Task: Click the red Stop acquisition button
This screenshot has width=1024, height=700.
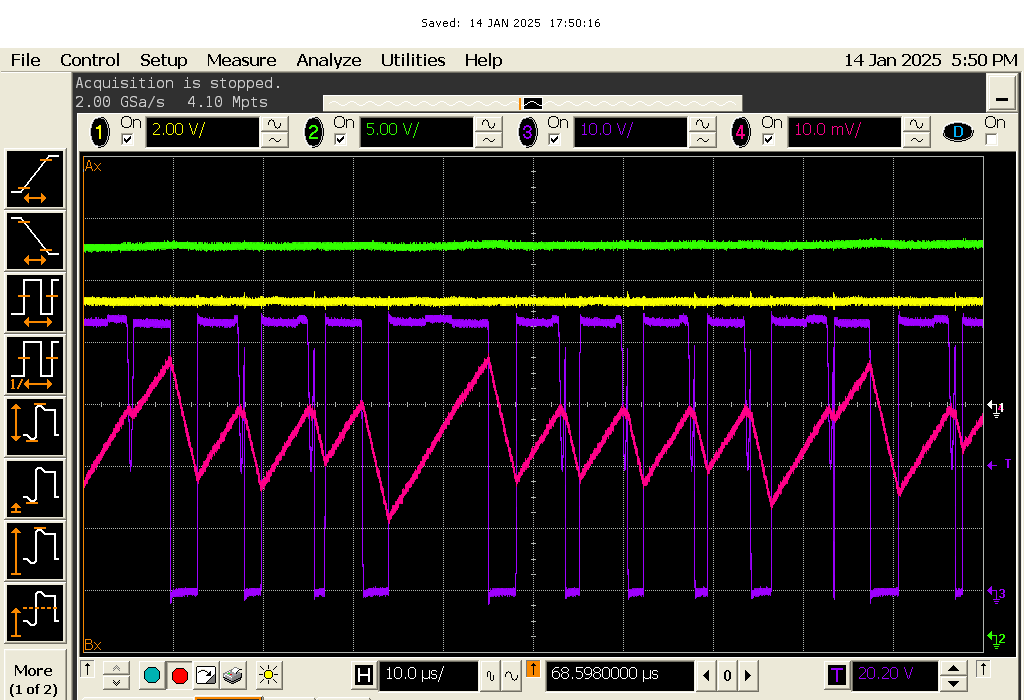Action: [x=180, y=675]
